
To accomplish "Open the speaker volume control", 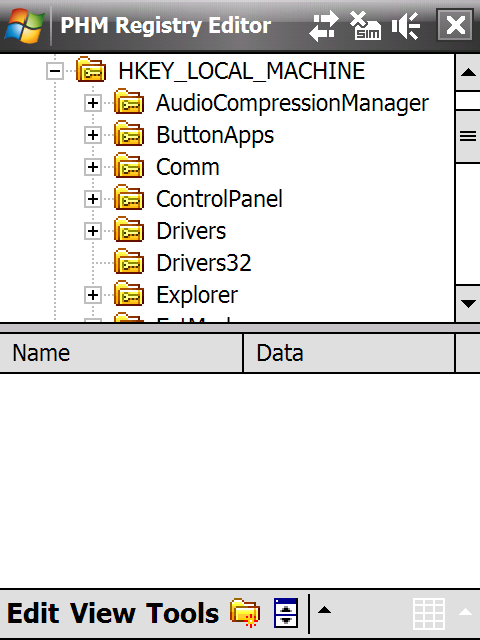I will tap(406, 26).
